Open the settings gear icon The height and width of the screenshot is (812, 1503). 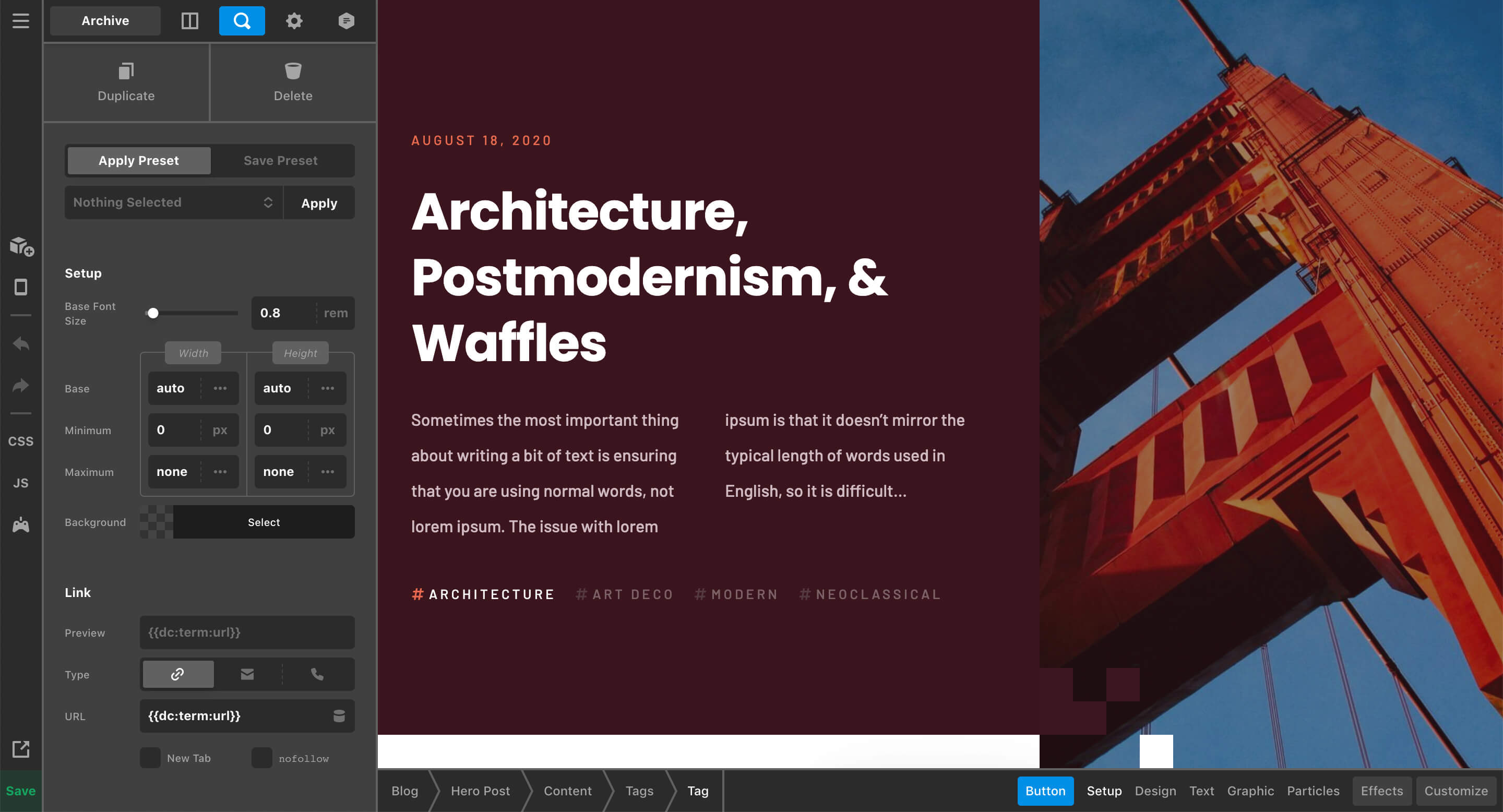tap(294, 21)
